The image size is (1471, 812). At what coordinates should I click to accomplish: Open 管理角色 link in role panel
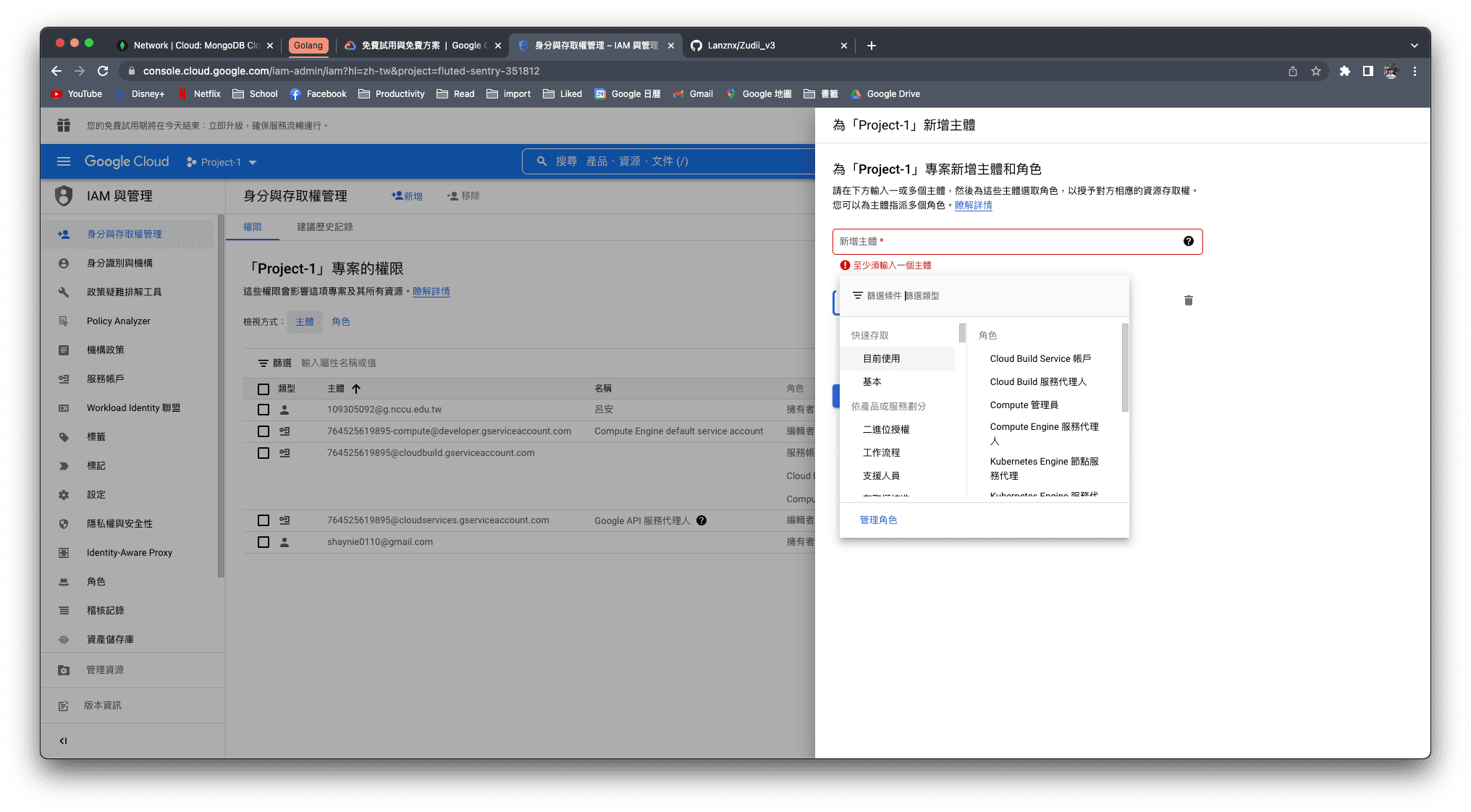(876, 519)
